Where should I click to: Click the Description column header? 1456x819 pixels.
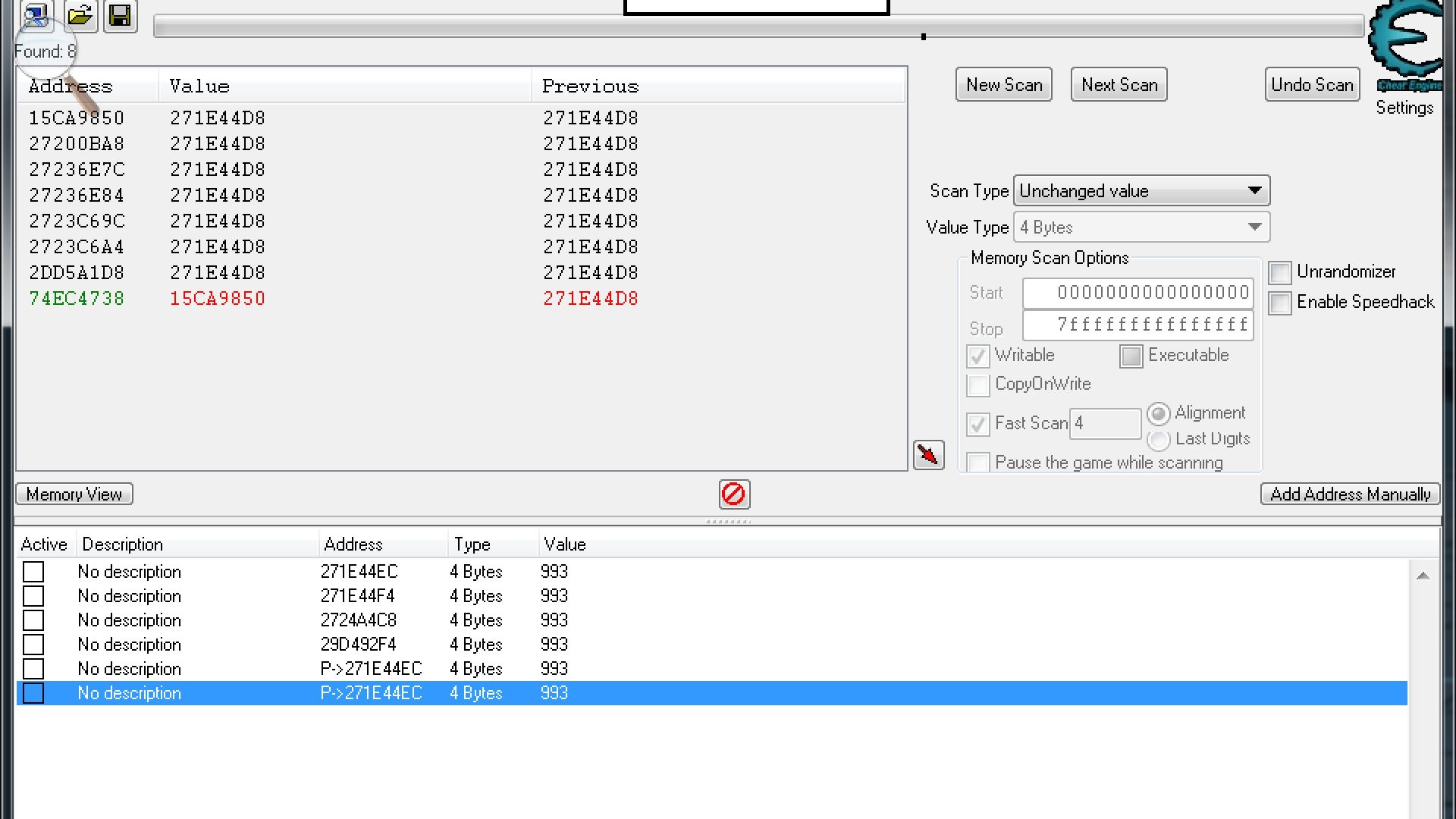pyautogui.click(x=122, y=544)
